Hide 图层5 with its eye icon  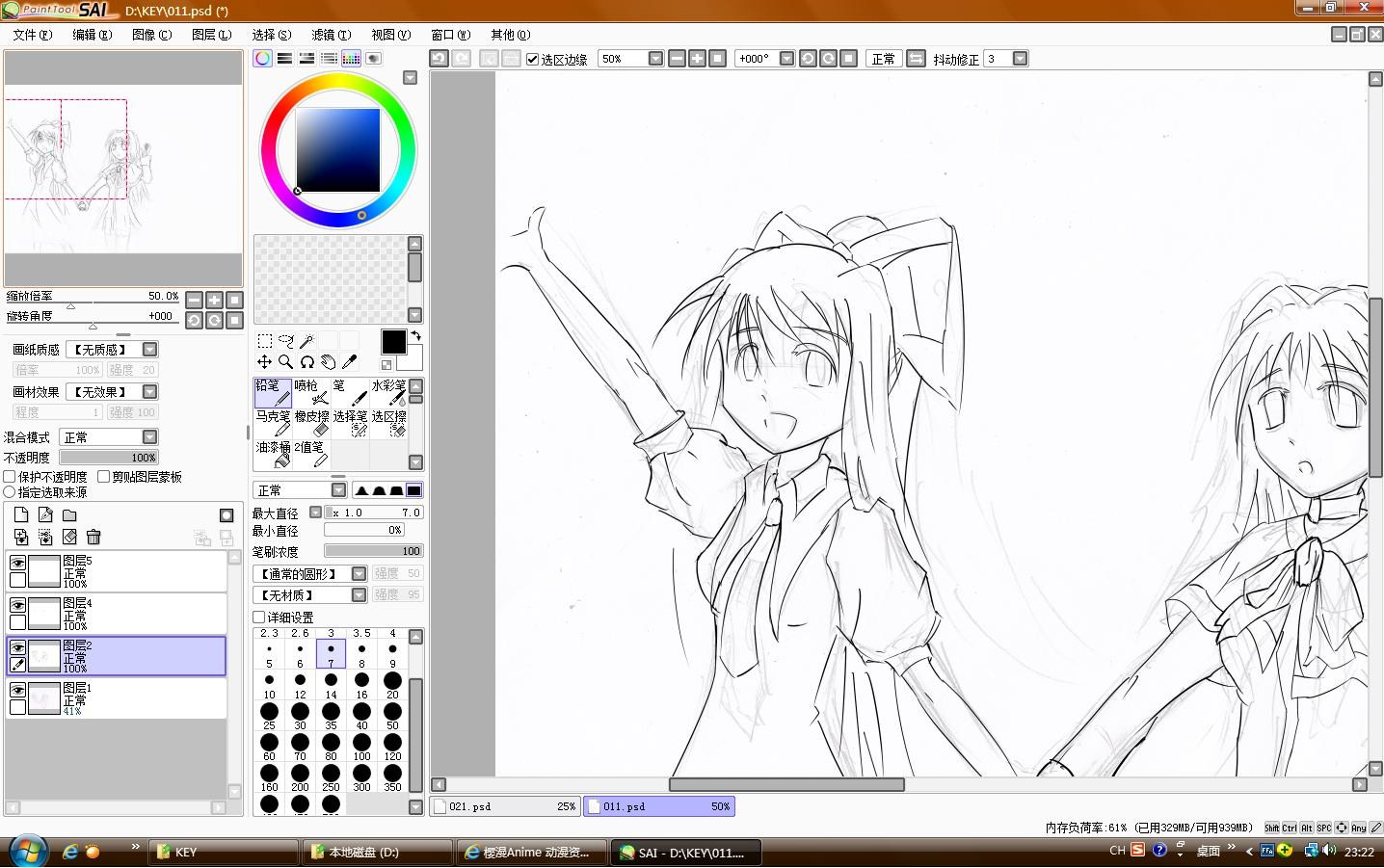coord(17,563)
